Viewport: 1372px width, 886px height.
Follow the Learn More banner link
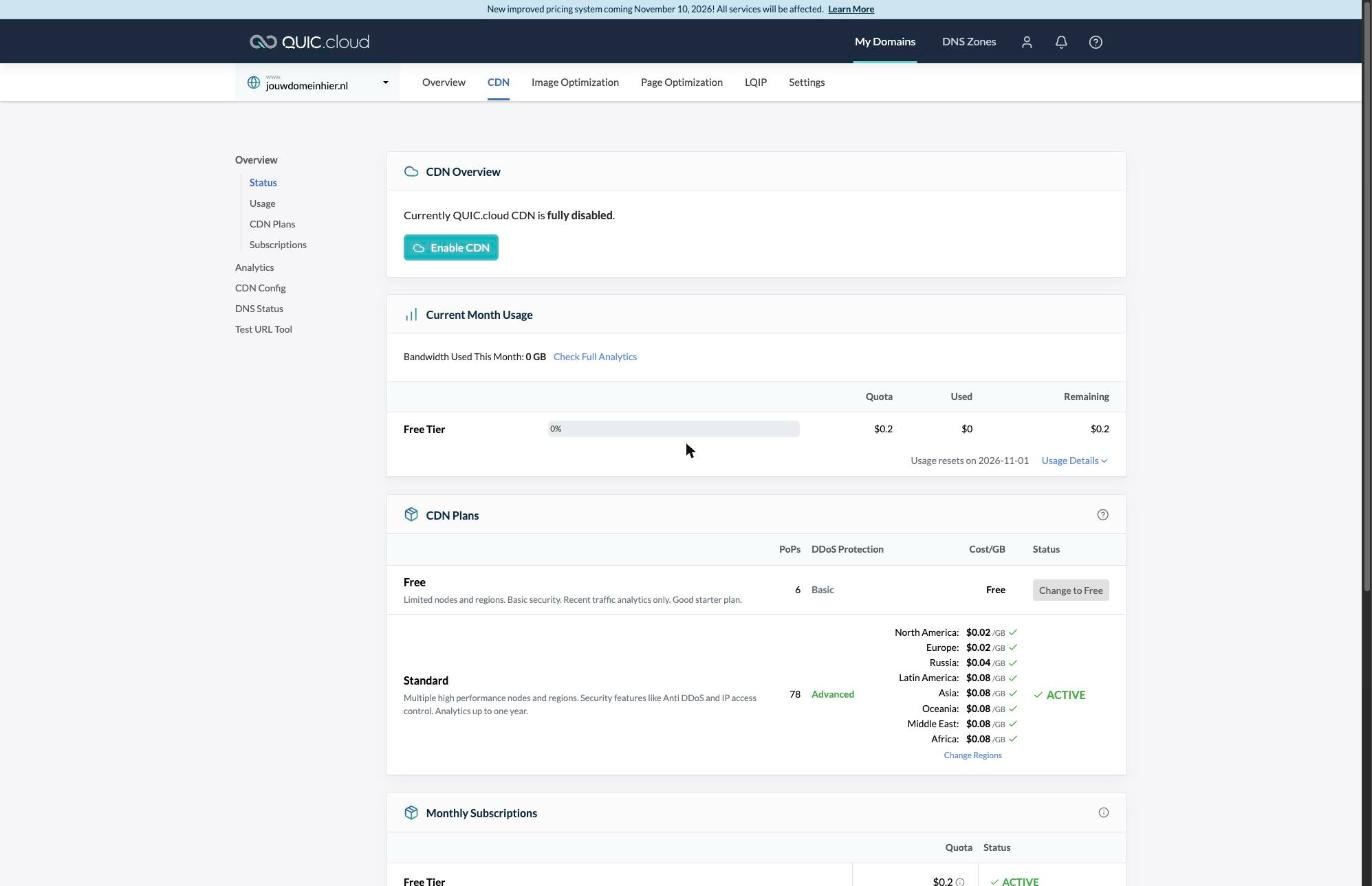click(x=851, y=9)
